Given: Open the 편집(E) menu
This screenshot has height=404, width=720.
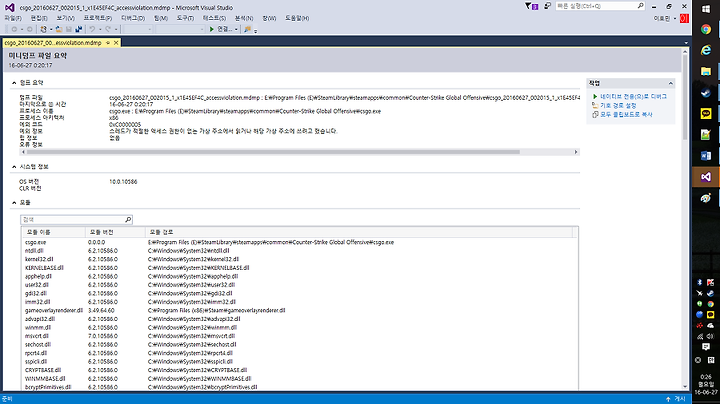Looking at the screenshot, I should point(39,18).
